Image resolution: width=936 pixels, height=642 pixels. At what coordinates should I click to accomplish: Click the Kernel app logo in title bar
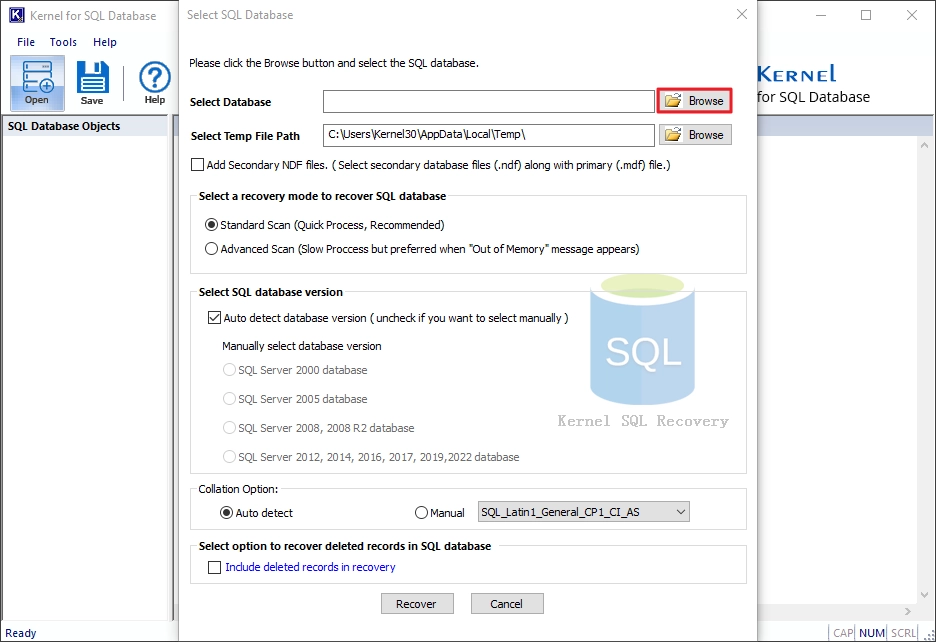pyautogui.click(x=17, y=15)
